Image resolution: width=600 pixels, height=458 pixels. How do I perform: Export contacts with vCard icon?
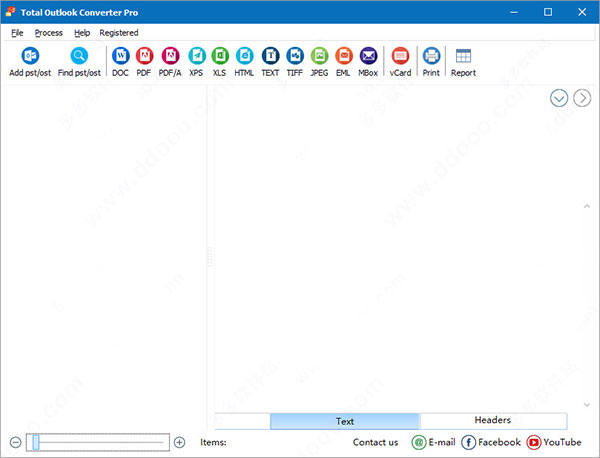click(400, 56)
